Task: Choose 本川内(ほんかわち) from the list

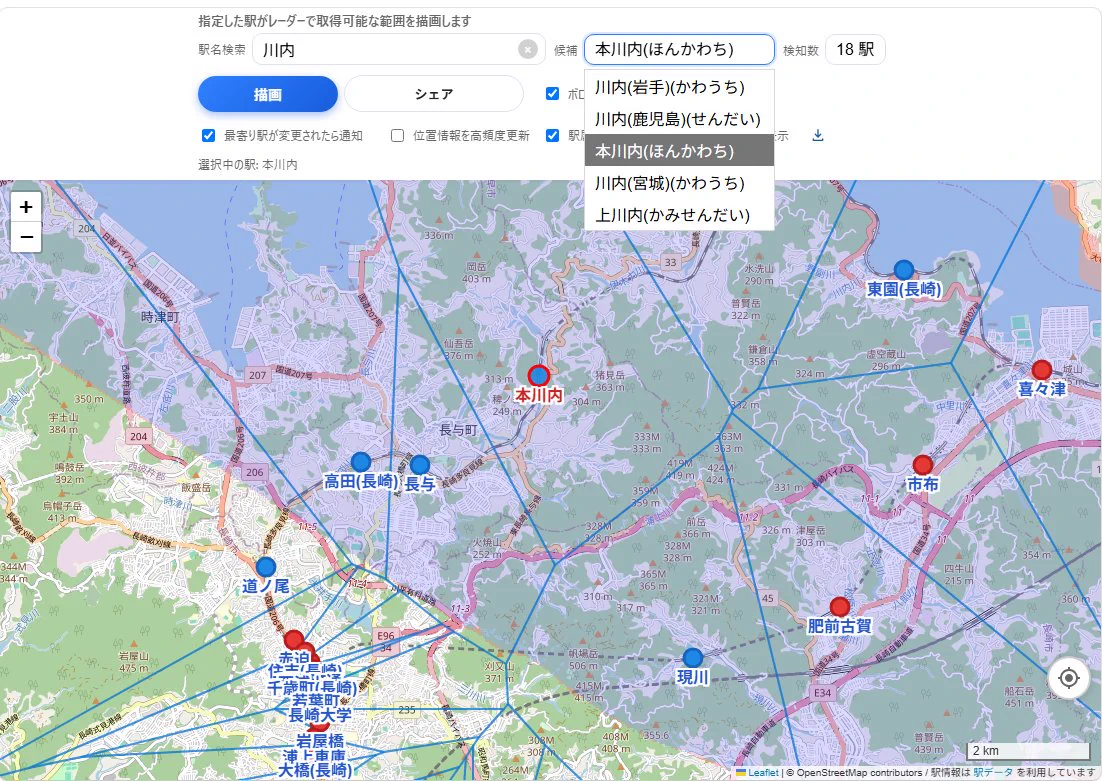Action: [679, 150]
